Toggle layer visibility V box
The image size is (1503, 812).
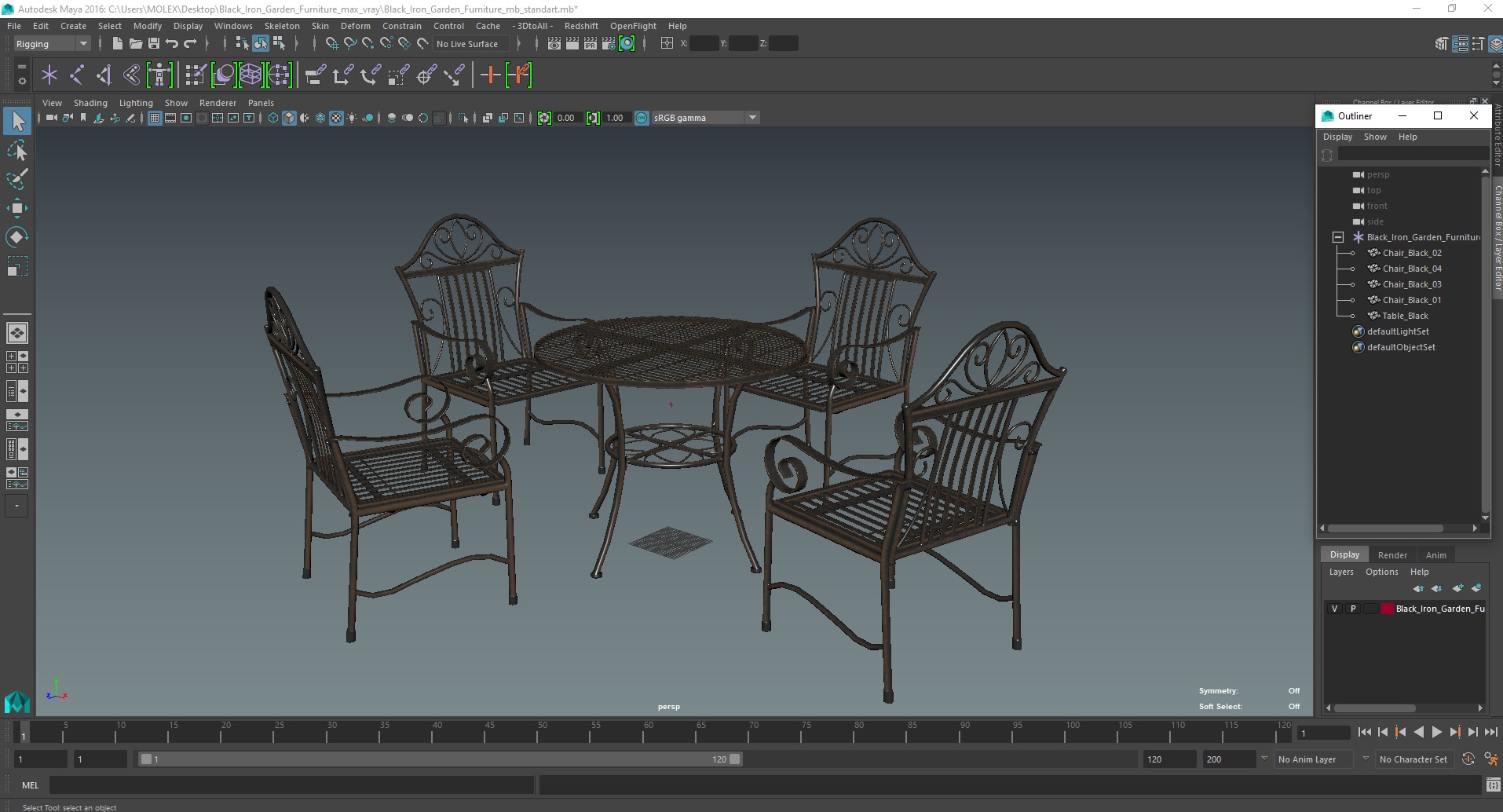click(x=1334, y=609)
